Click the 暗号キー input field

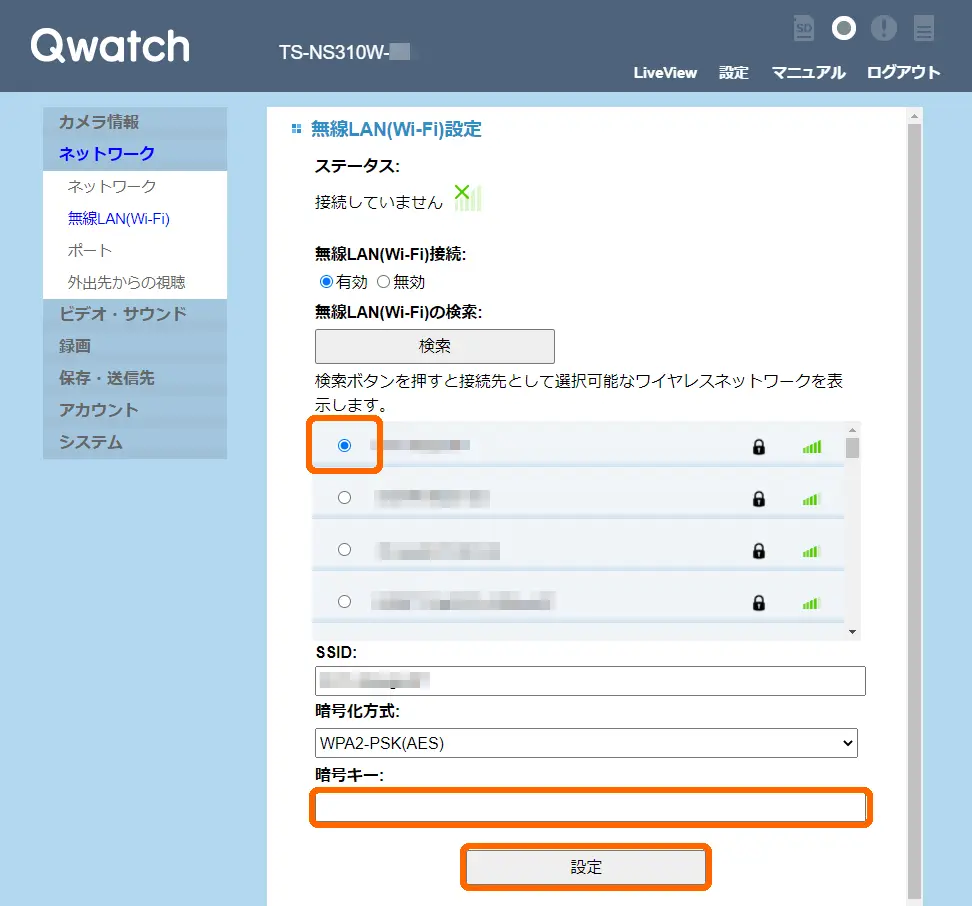[x=590, y=807]
